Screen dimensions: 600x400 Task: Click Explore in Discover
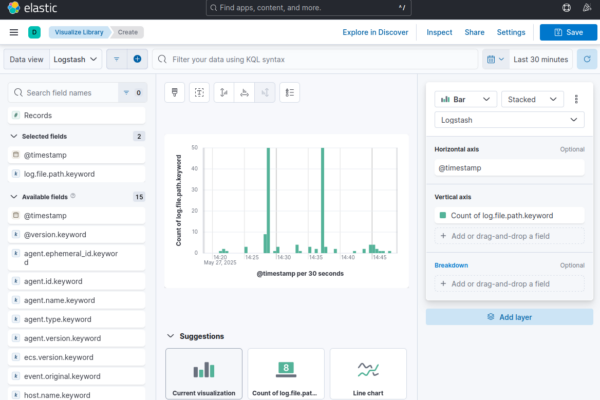tap(375, 32)
